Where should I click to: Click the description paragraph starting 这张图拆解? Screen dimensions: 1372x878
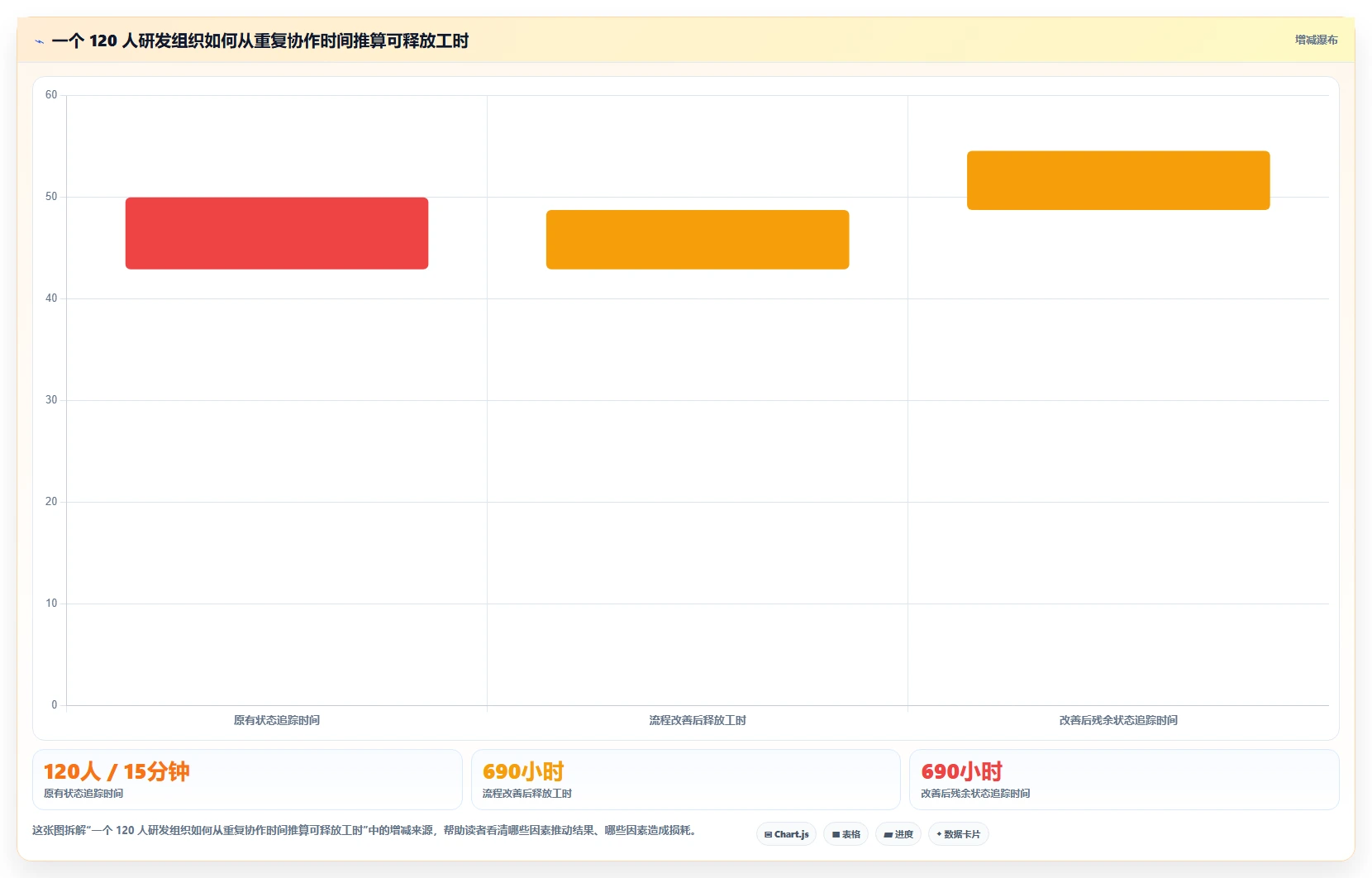click(364, 830)
